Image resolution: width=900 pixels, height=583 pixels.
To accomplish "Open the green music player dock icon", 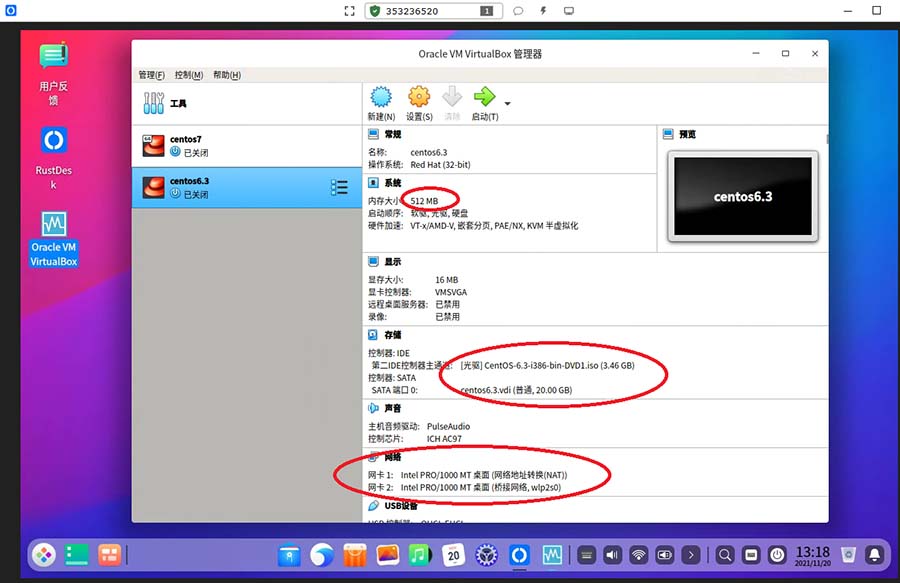I will coord(420,555).
